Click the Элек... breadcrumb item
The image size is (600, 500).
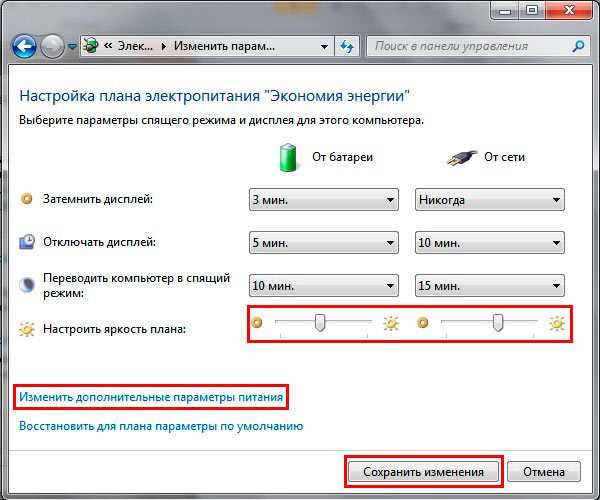[135, 46]
